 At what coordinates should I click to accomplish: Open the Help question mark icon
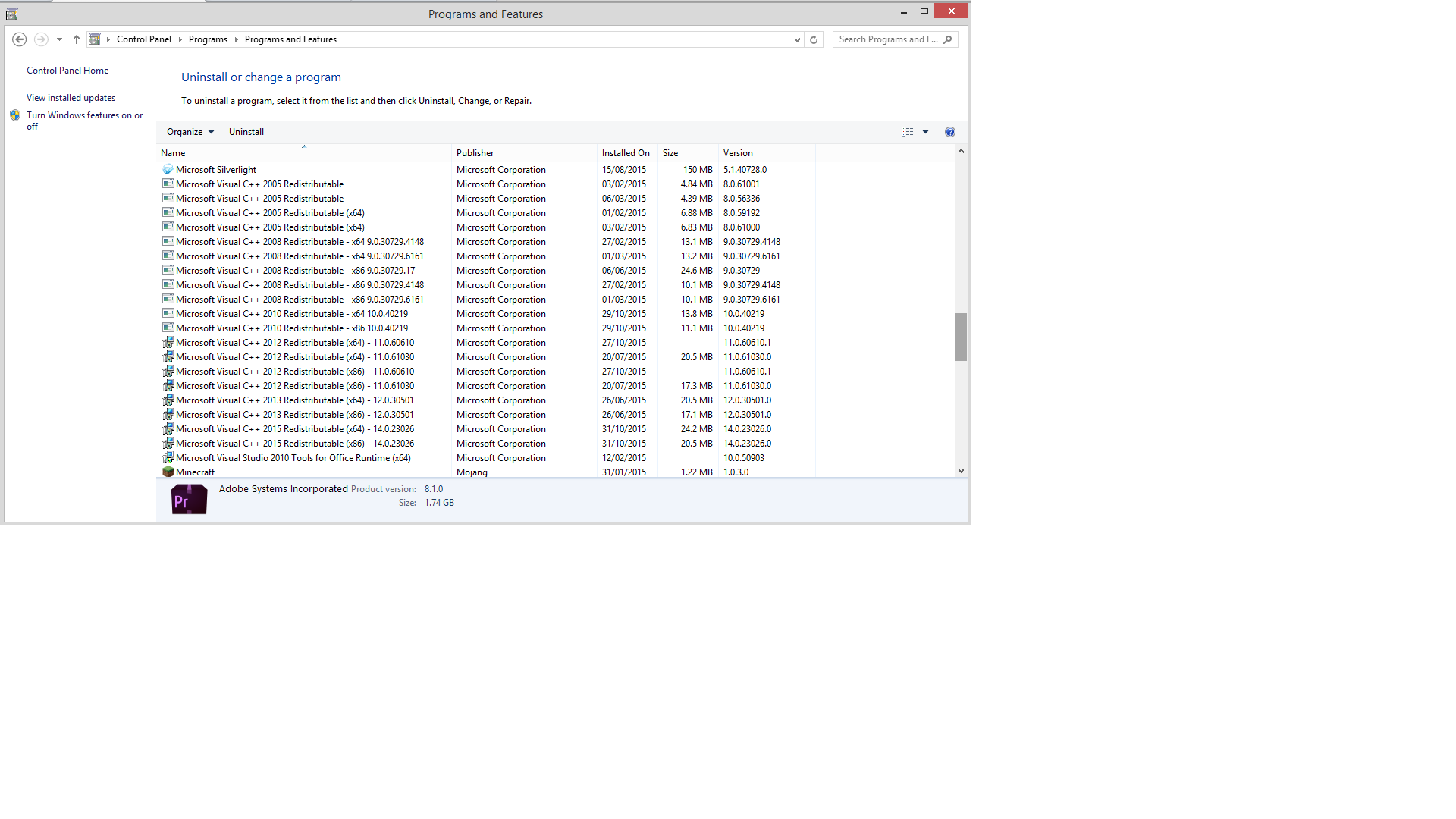pyautogui.click(x=950, y=132)
